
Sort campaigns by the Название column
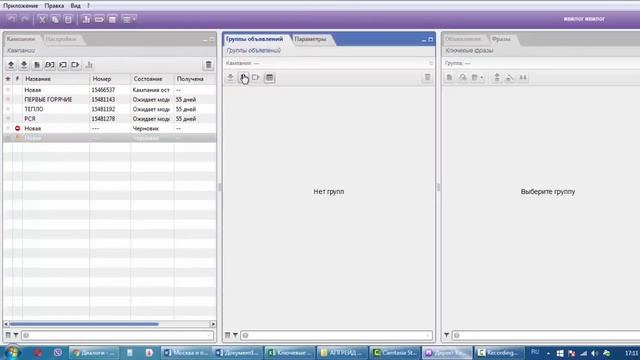point(56,79)
